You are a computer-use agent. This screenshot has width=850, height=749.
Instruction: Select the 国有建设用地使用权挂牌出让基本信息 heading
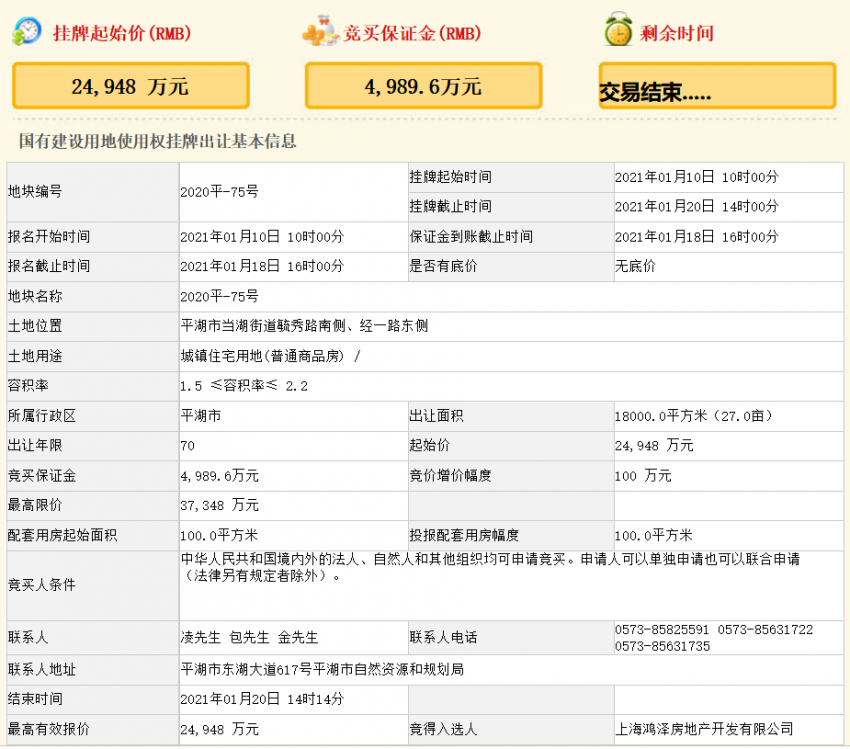coord(157,142)
